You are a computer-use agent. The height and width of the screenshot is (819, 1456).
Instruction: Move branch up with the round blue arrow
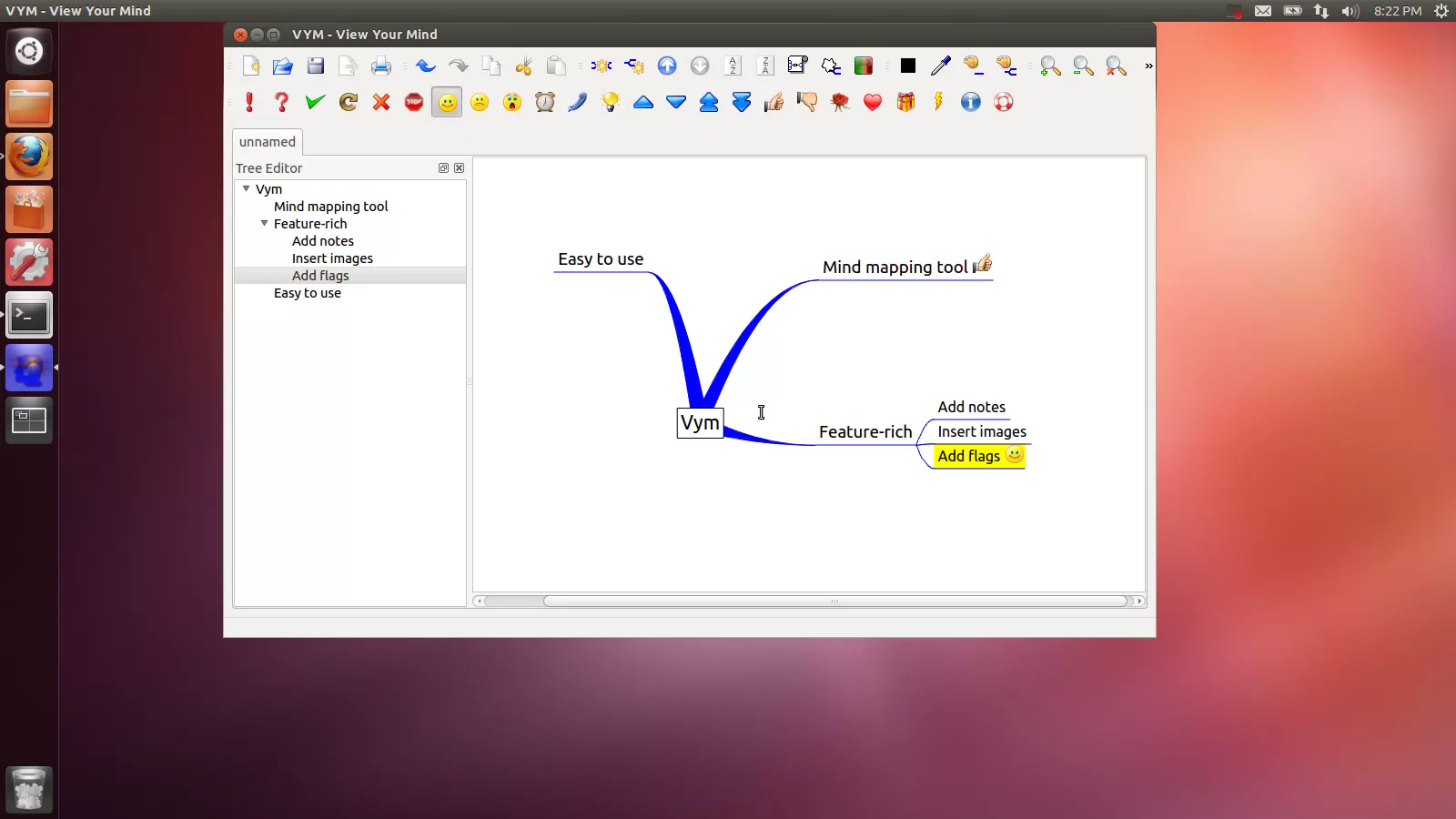coord(667,66)
